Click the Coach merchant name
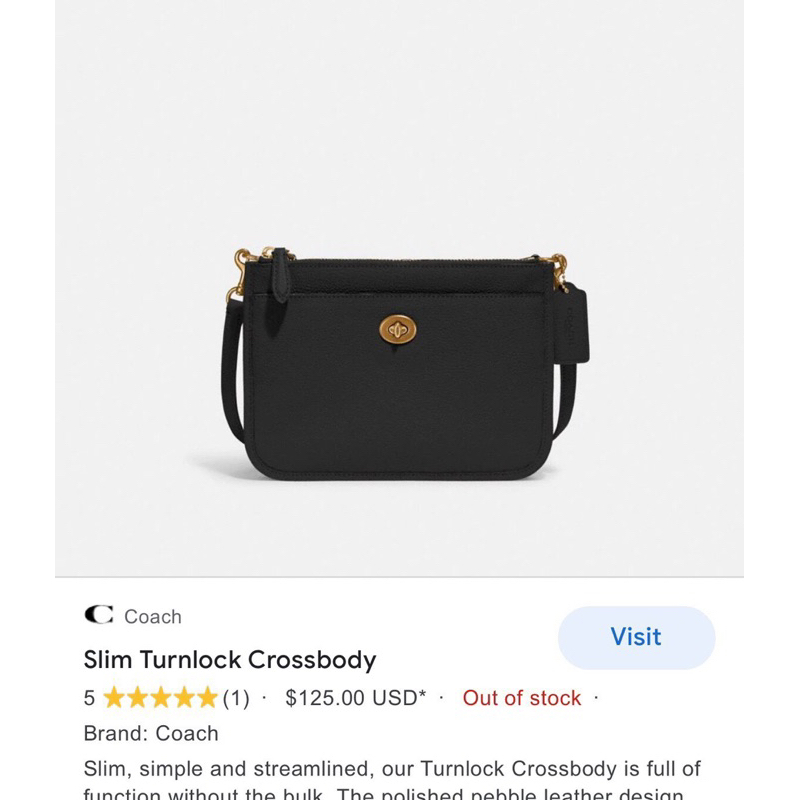 pyautogui.click(x=153, y=616)
